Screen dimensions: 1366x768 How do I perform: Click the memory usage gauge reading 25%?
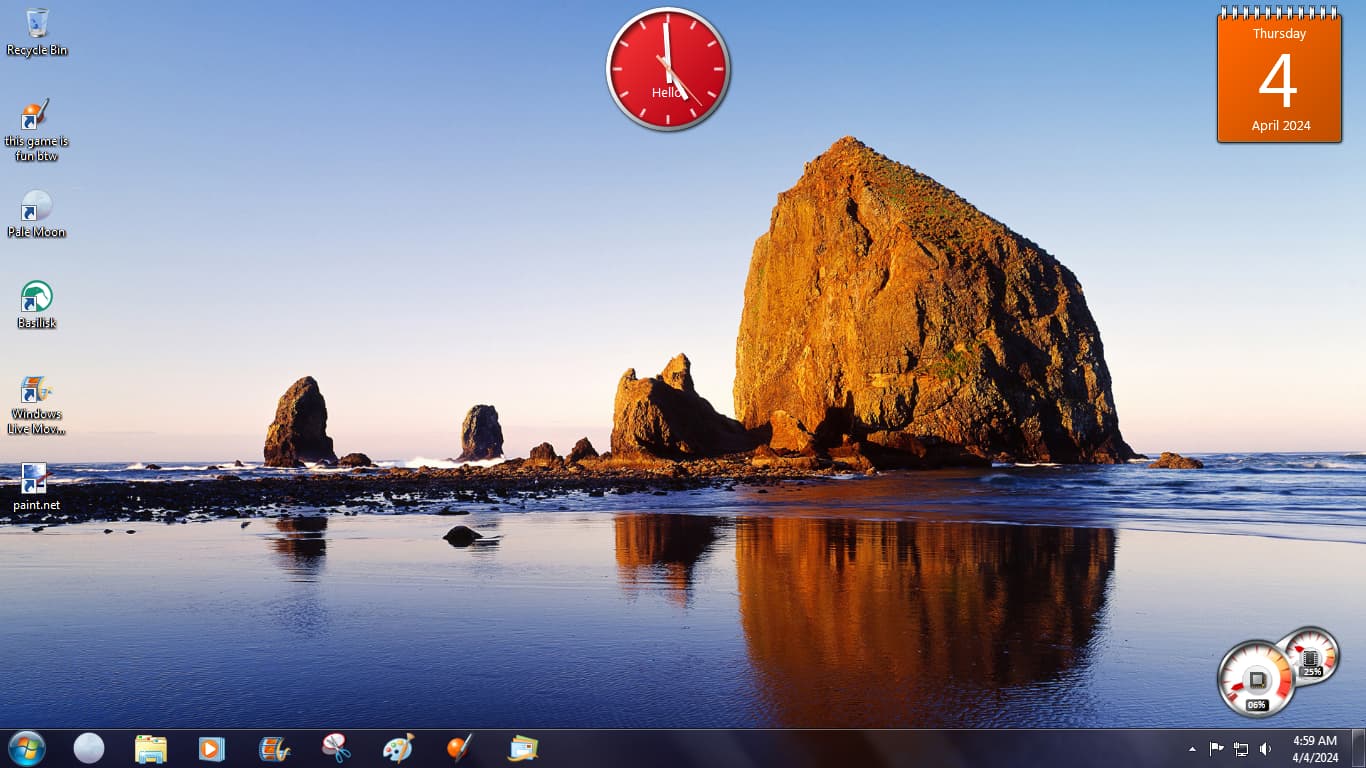click(x=1311, y=656)
